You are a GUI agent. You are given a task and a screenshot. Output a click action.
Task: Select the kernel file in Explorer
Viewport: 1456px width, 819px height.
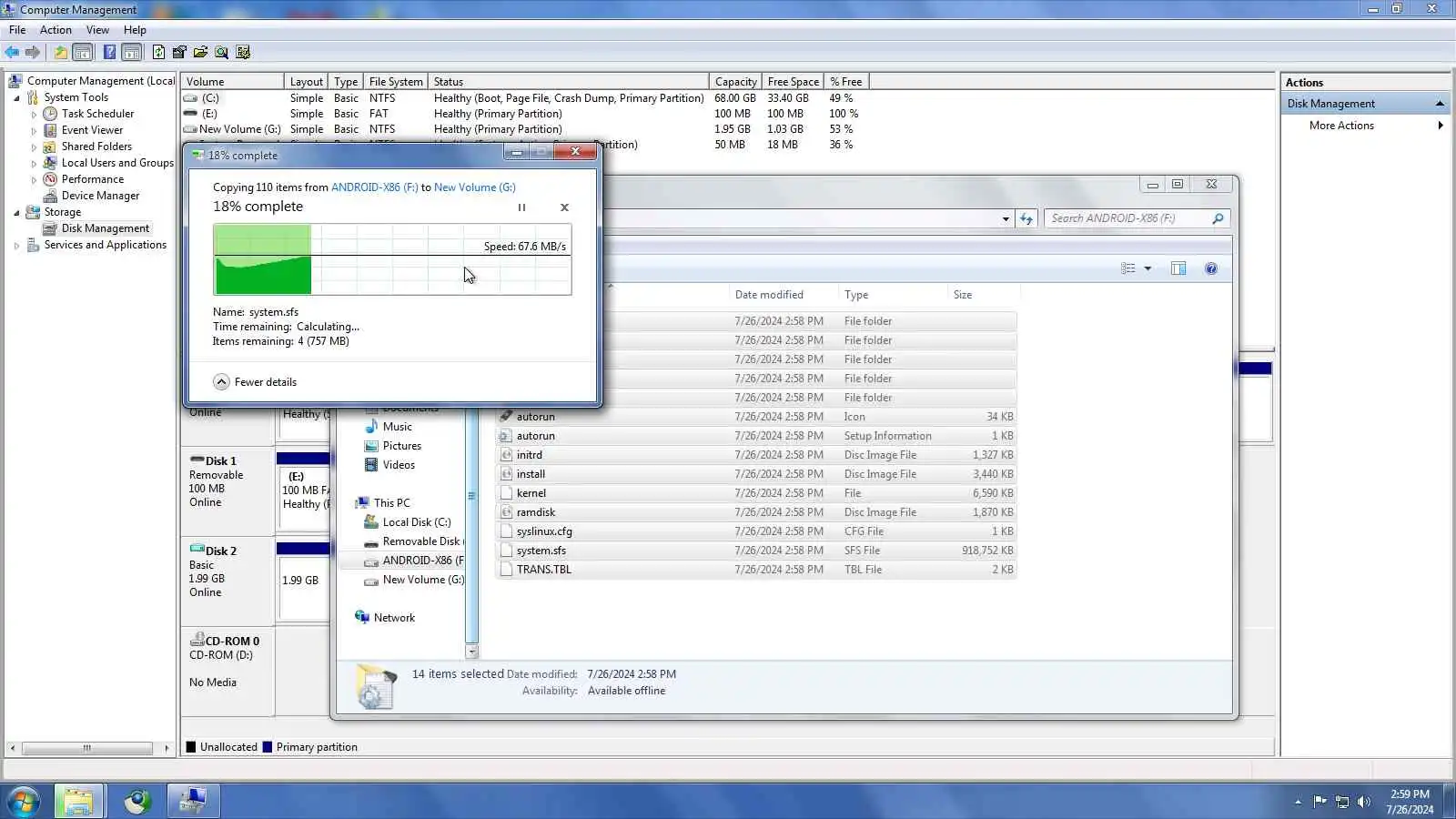click(x=756, y=493)
